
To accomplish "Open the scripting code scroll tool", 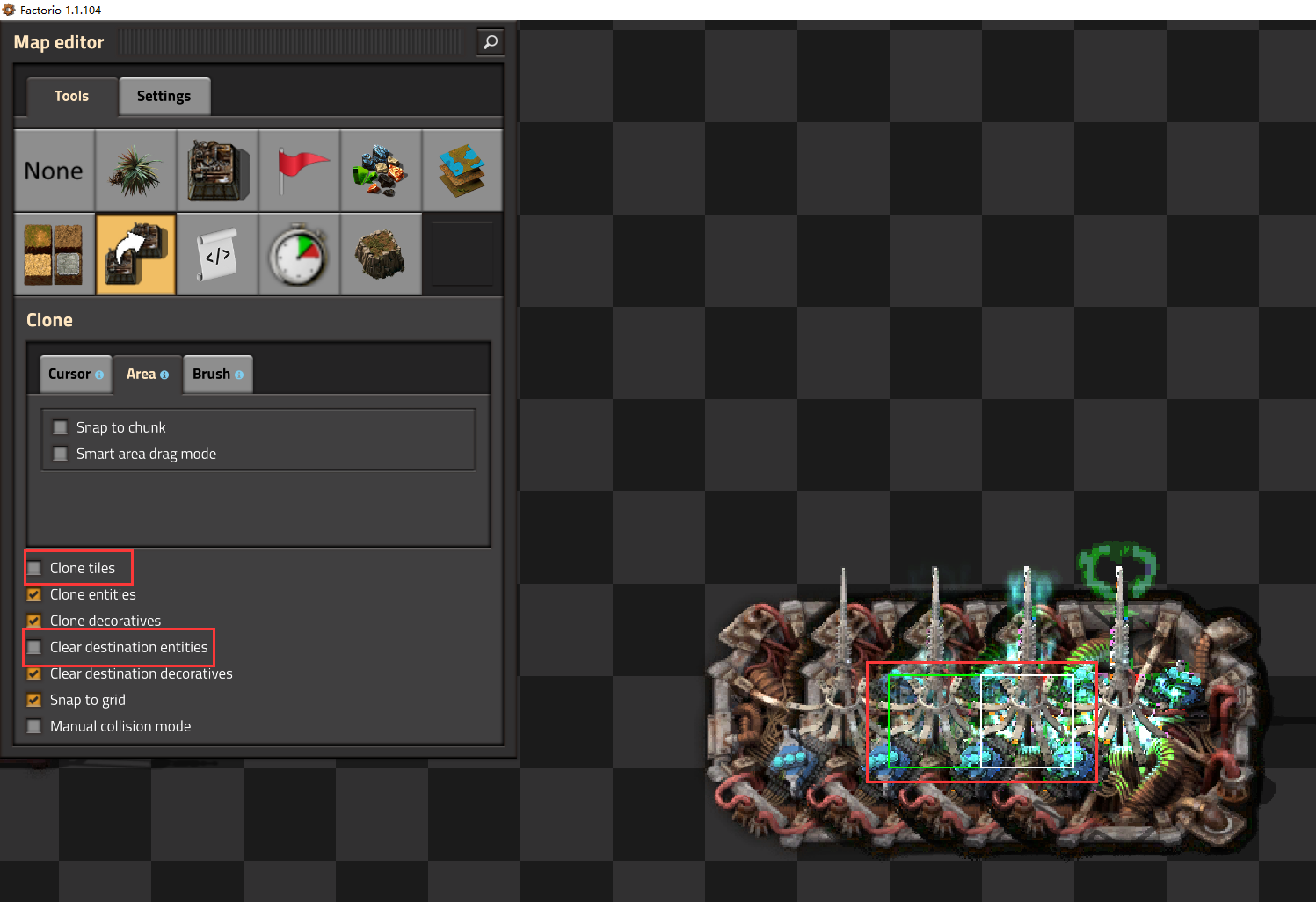I will (217, 254).
